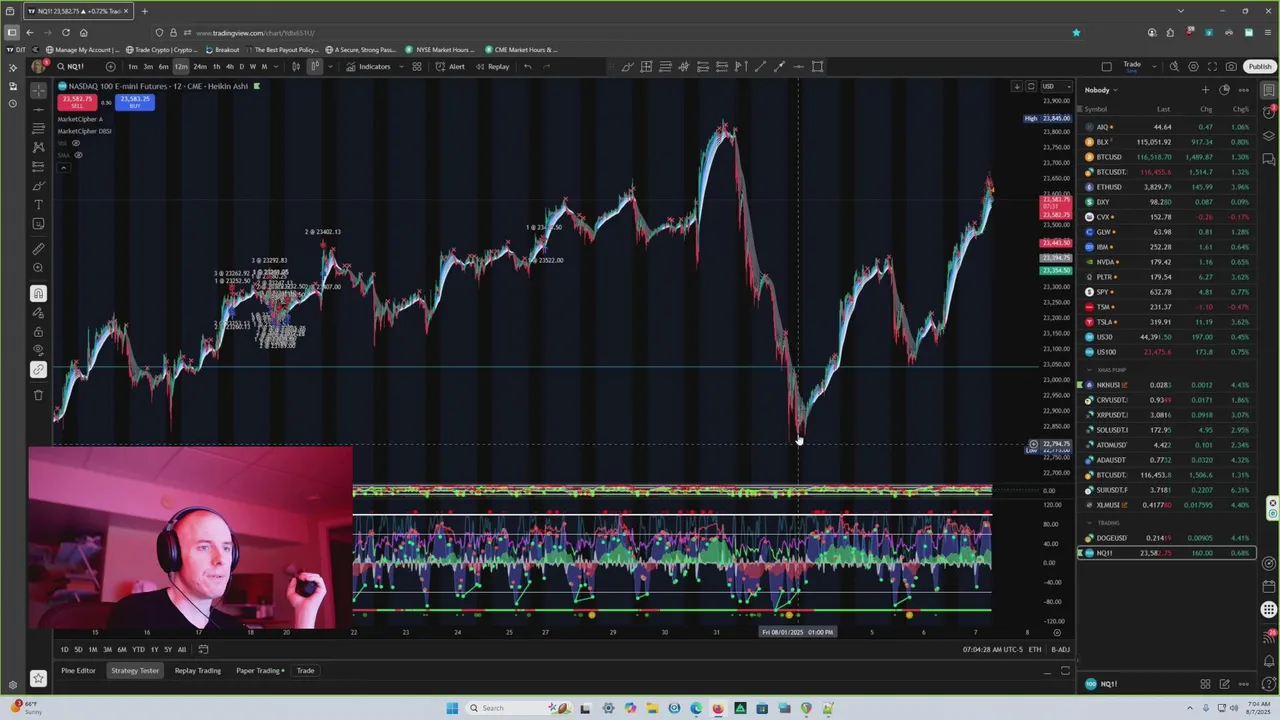Select chart layout square icon
The image size is (1280, 720).
[1106, 67]
